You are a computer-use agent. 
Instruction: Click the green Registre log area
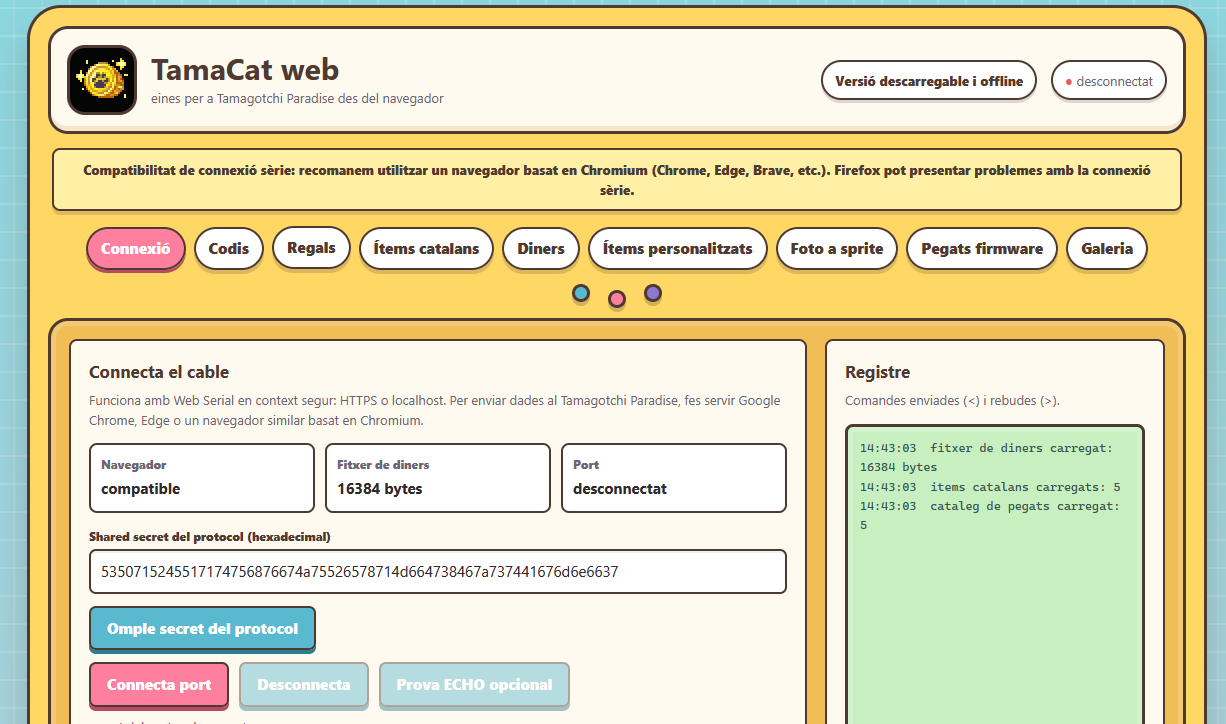[x=995, y=575]
